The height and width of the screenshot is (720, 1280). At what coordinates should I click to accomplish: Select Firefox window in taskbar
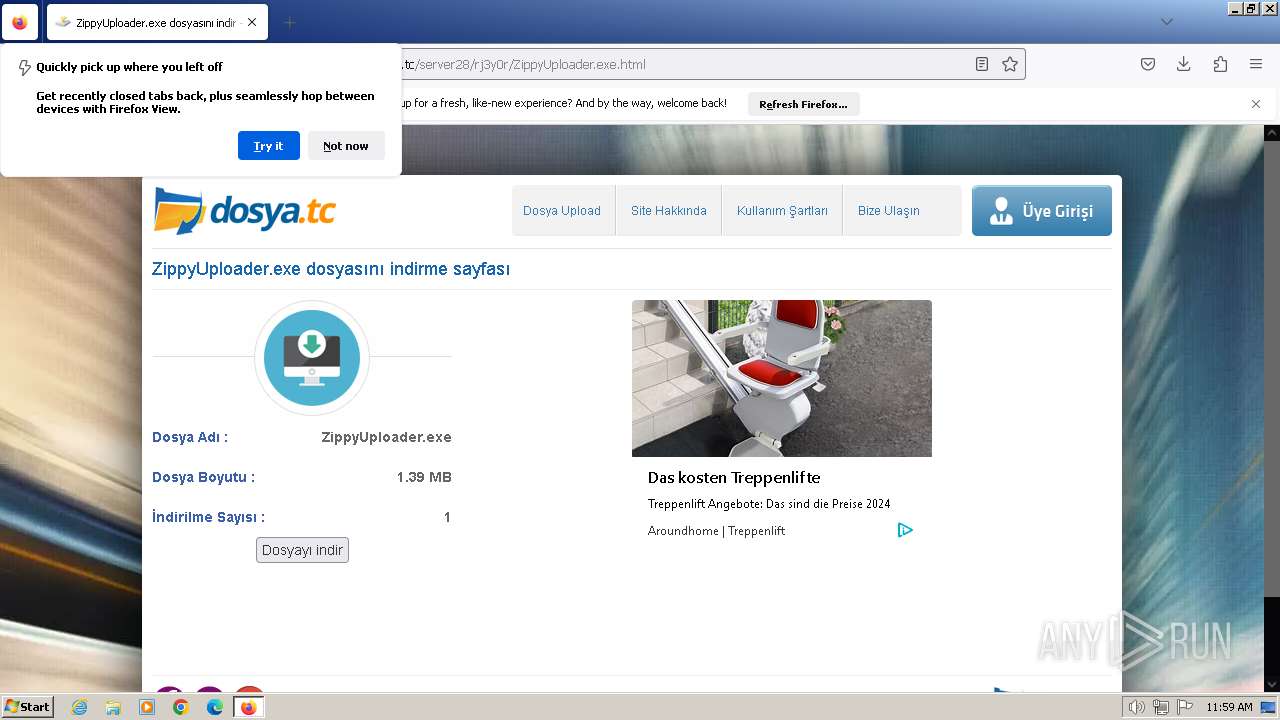(x=249, y=707)
